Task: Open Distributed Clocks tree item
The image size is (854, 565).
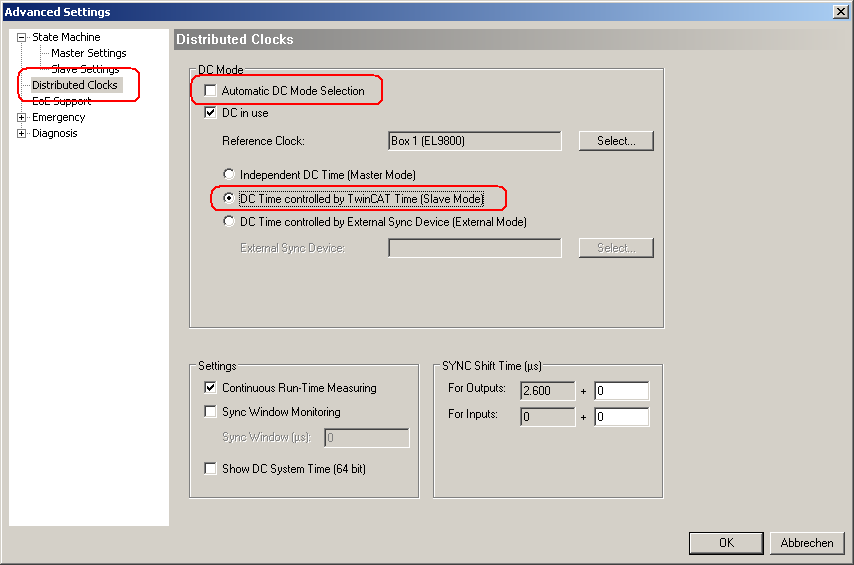Action: click(74, 85)
